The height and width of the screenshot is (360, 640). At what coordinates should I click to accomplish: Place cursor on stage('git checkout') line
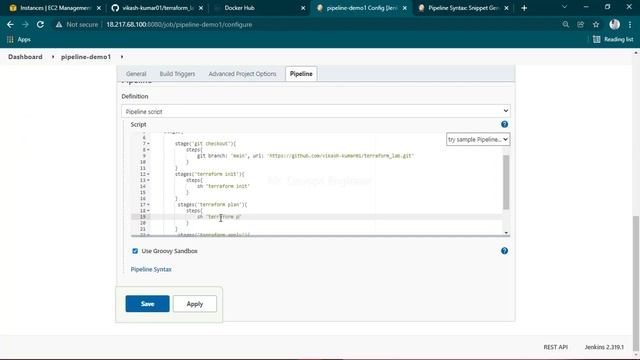(x=205, y=144)
